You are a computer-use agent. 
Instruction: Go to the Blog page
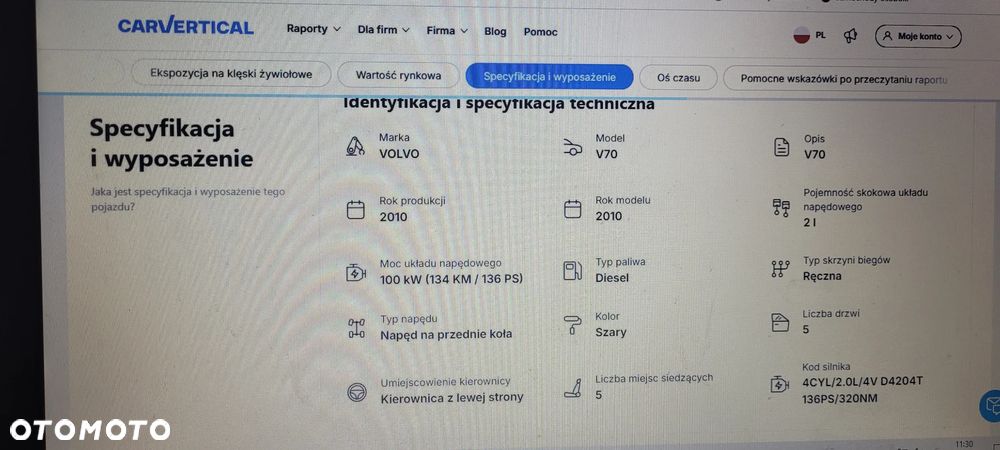[495, 31]
